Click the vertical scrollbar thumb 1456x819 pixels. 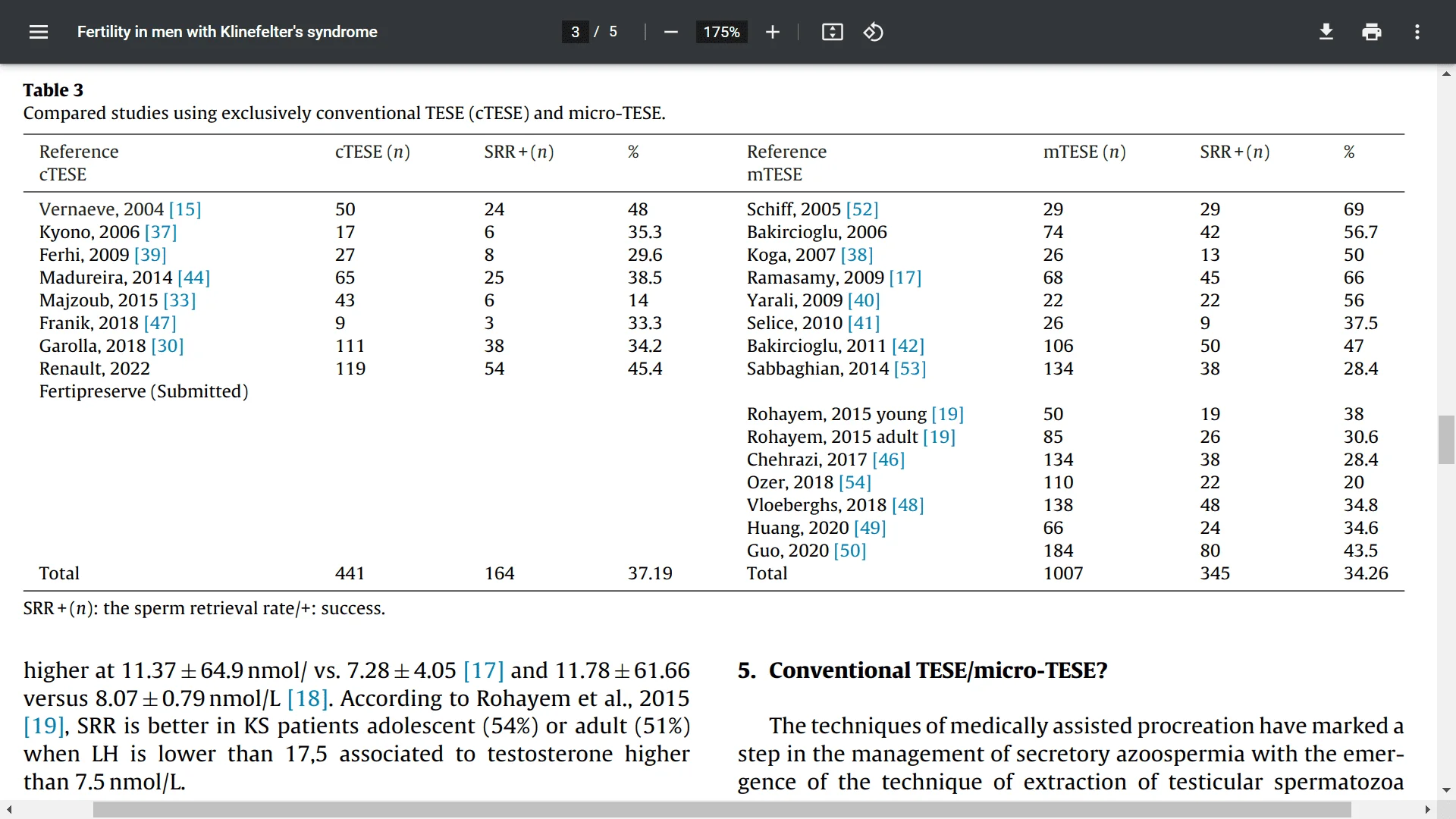[1446, 440]
